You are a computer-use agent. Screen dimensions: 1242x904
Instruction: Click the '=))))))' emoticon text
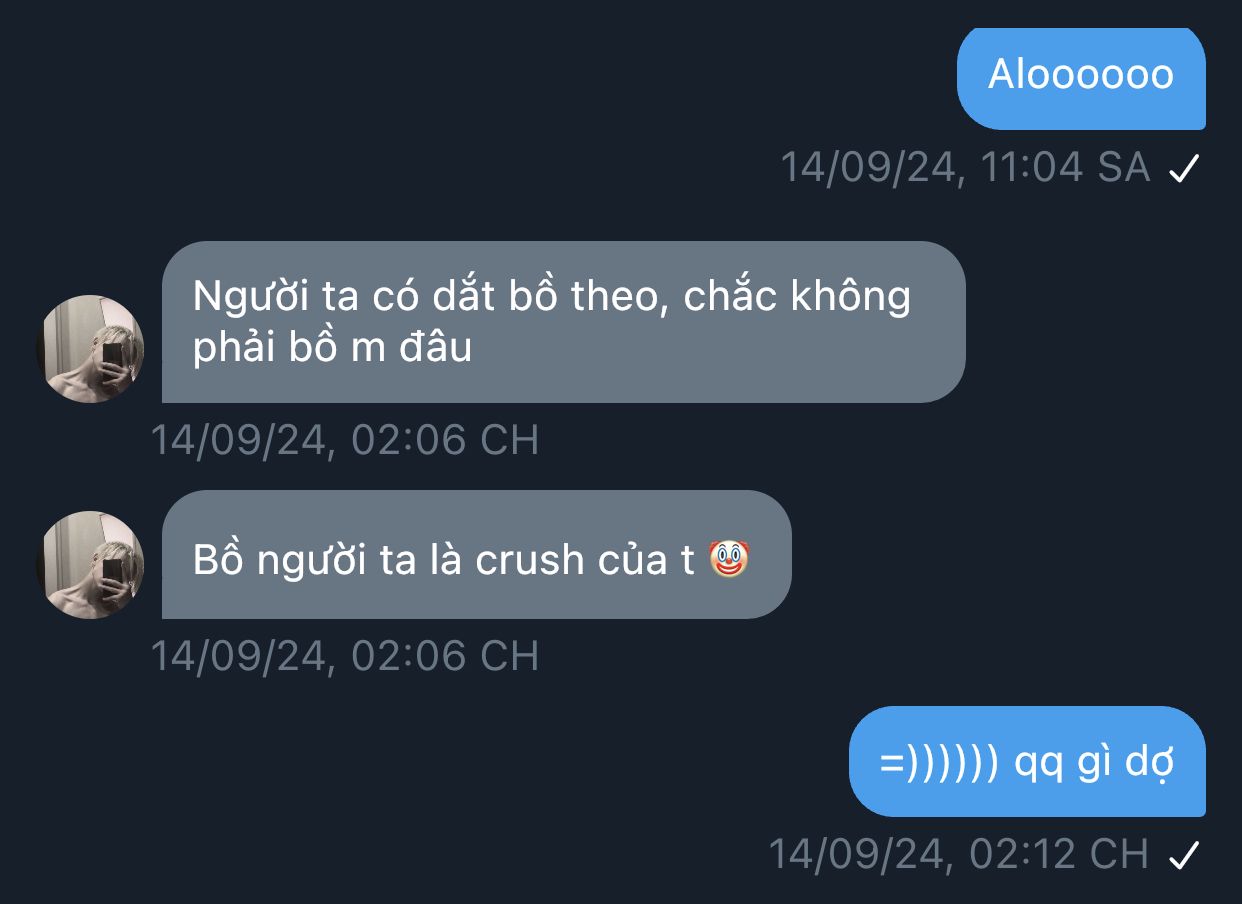coord(939,764)
